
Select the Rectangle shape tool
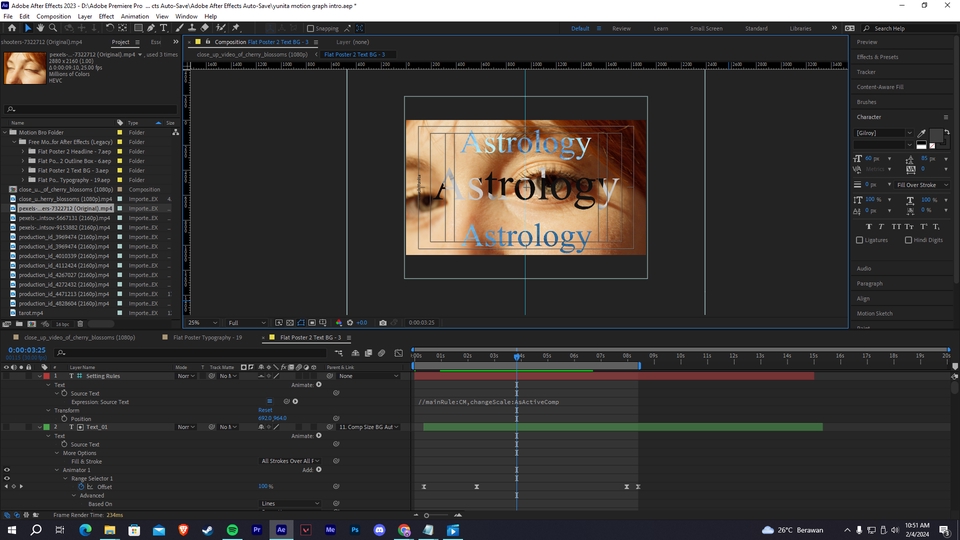point(138,28)
